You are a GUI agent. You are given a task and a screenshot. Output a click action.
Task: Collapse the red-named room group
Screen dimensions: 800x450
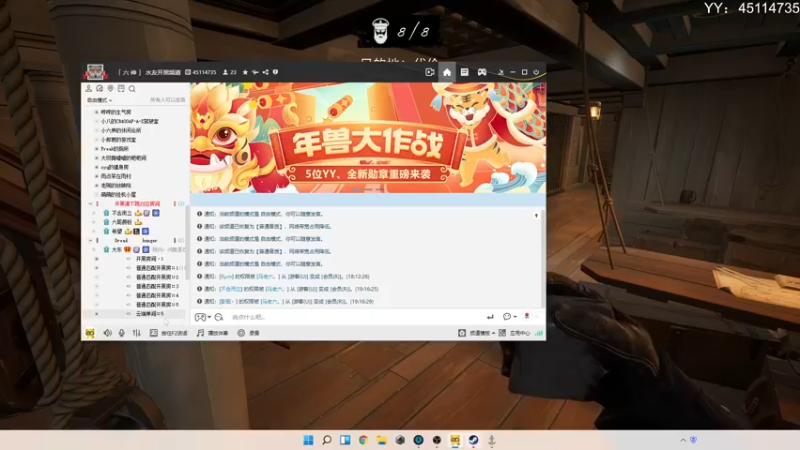pyautogui.click(x=90, y=204)
